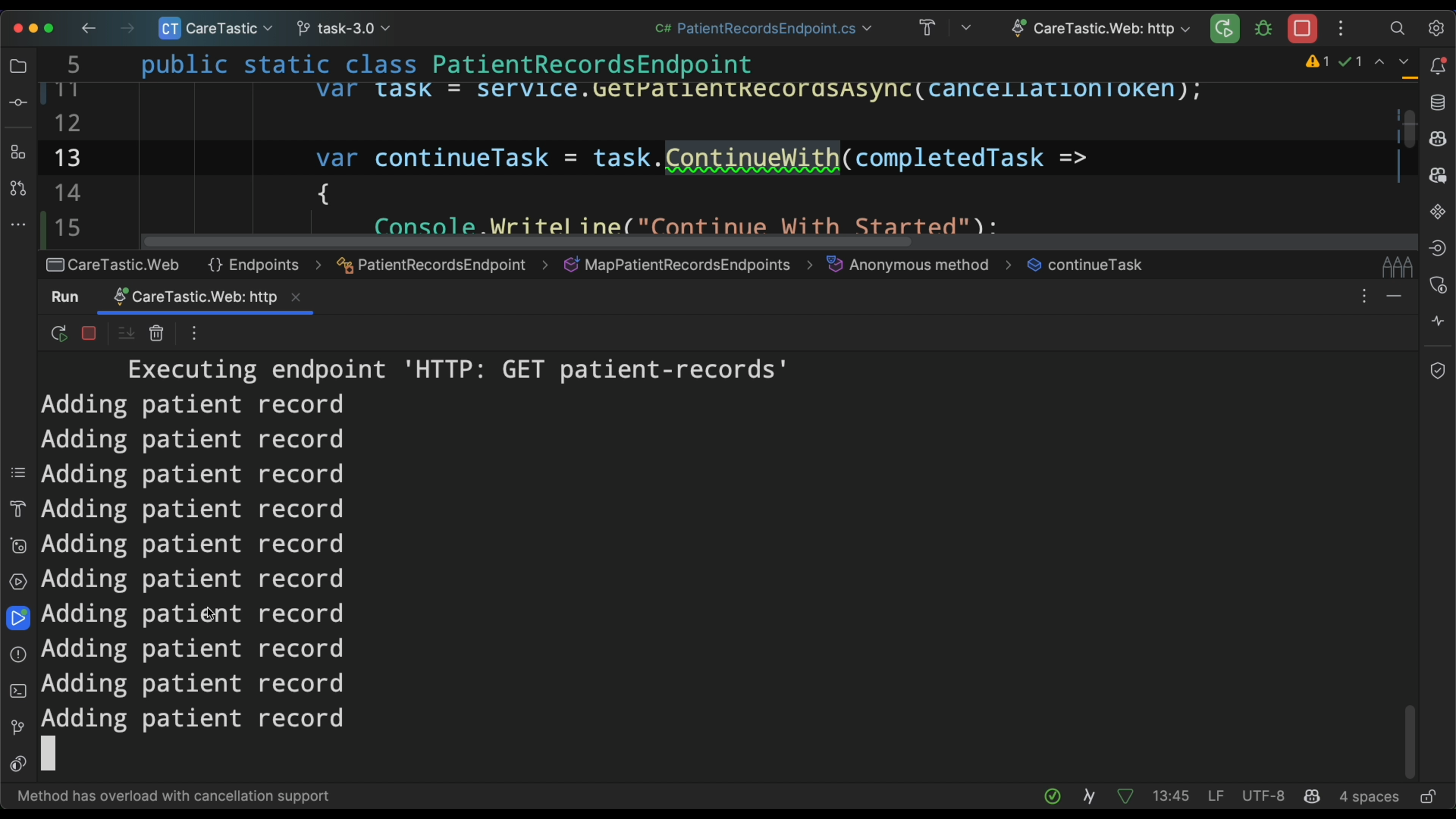Click the Debug bug icon in the toolbar
This screenshot has height=819, width=1456.
(1264, 28)
